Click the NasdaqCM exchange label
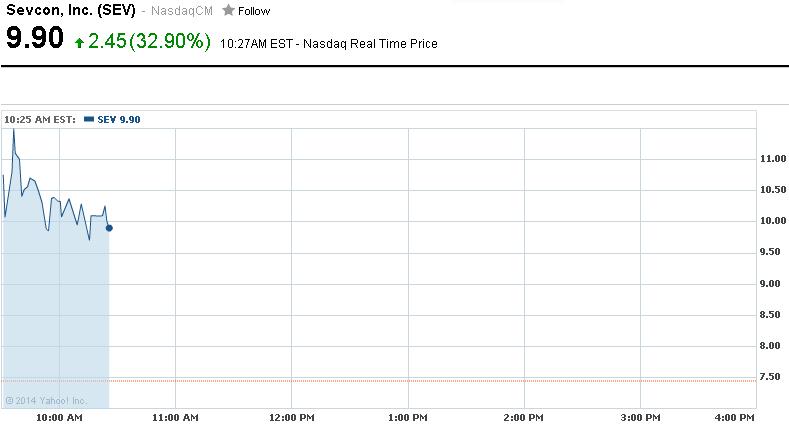The width and height of the screenshot is (789, 425). (181, 12)
